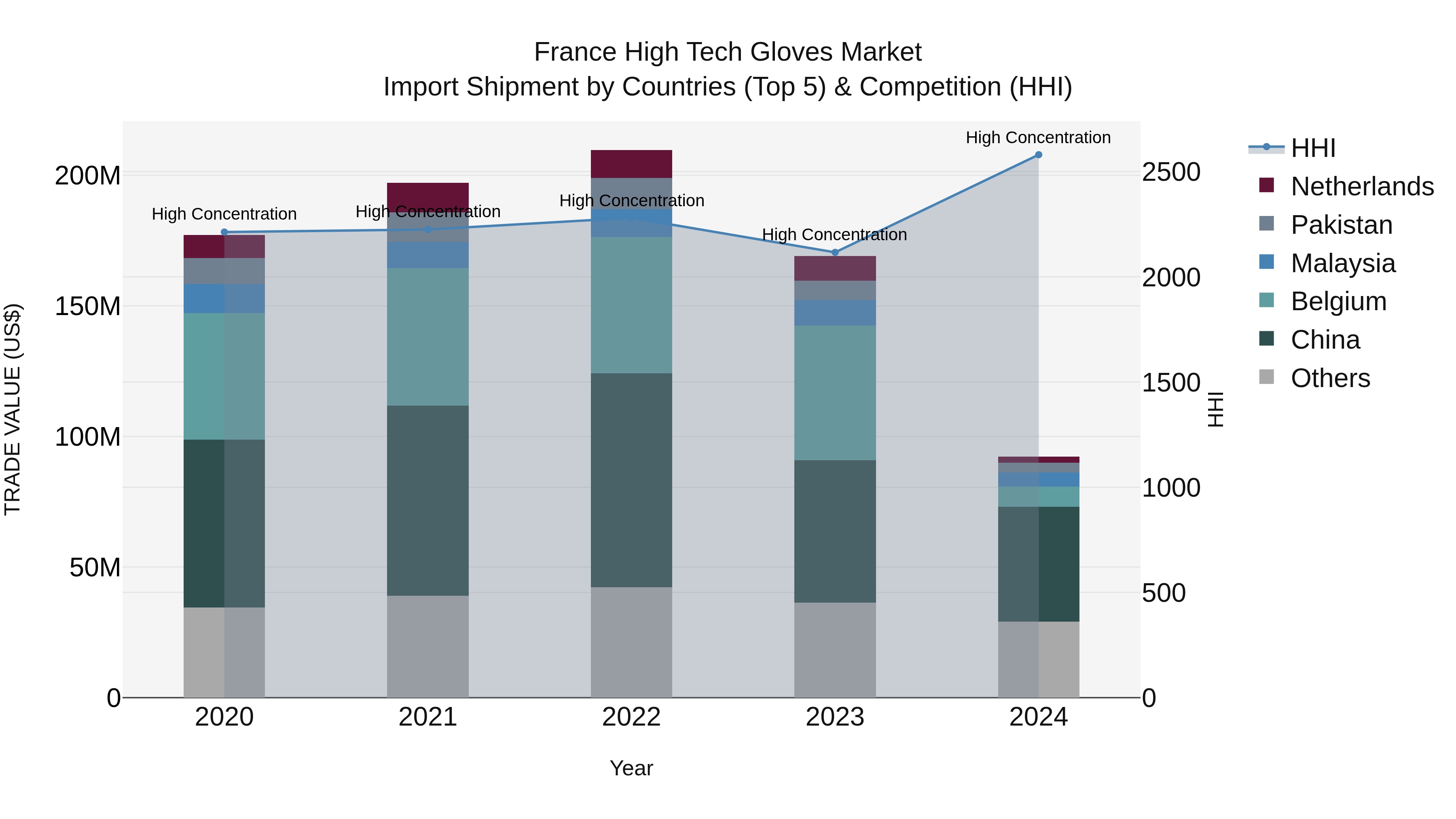Select the Others segment of 2023 bar
The height and width of the screenshot is (819, 1456).
click(835, 650)
